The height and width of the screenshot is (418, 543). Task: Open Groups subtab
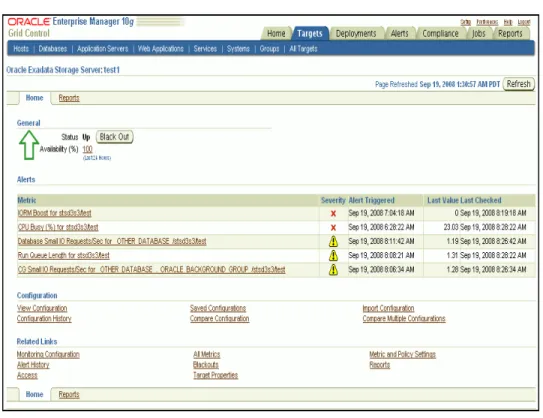pyautogui.click(x=269, y=49)
